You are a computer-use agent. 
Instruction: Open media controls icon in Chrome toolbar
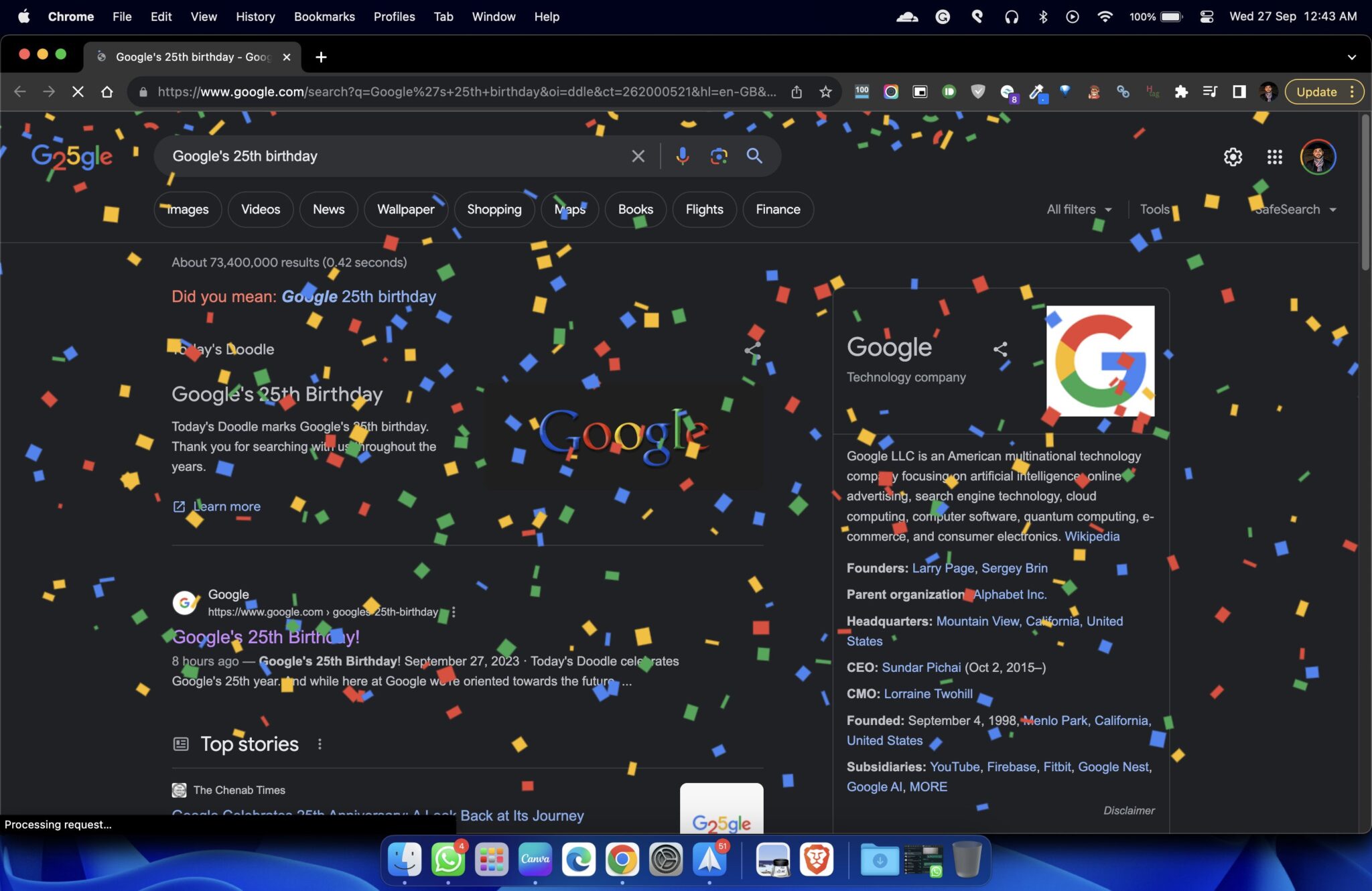(x=1210, y=92)
